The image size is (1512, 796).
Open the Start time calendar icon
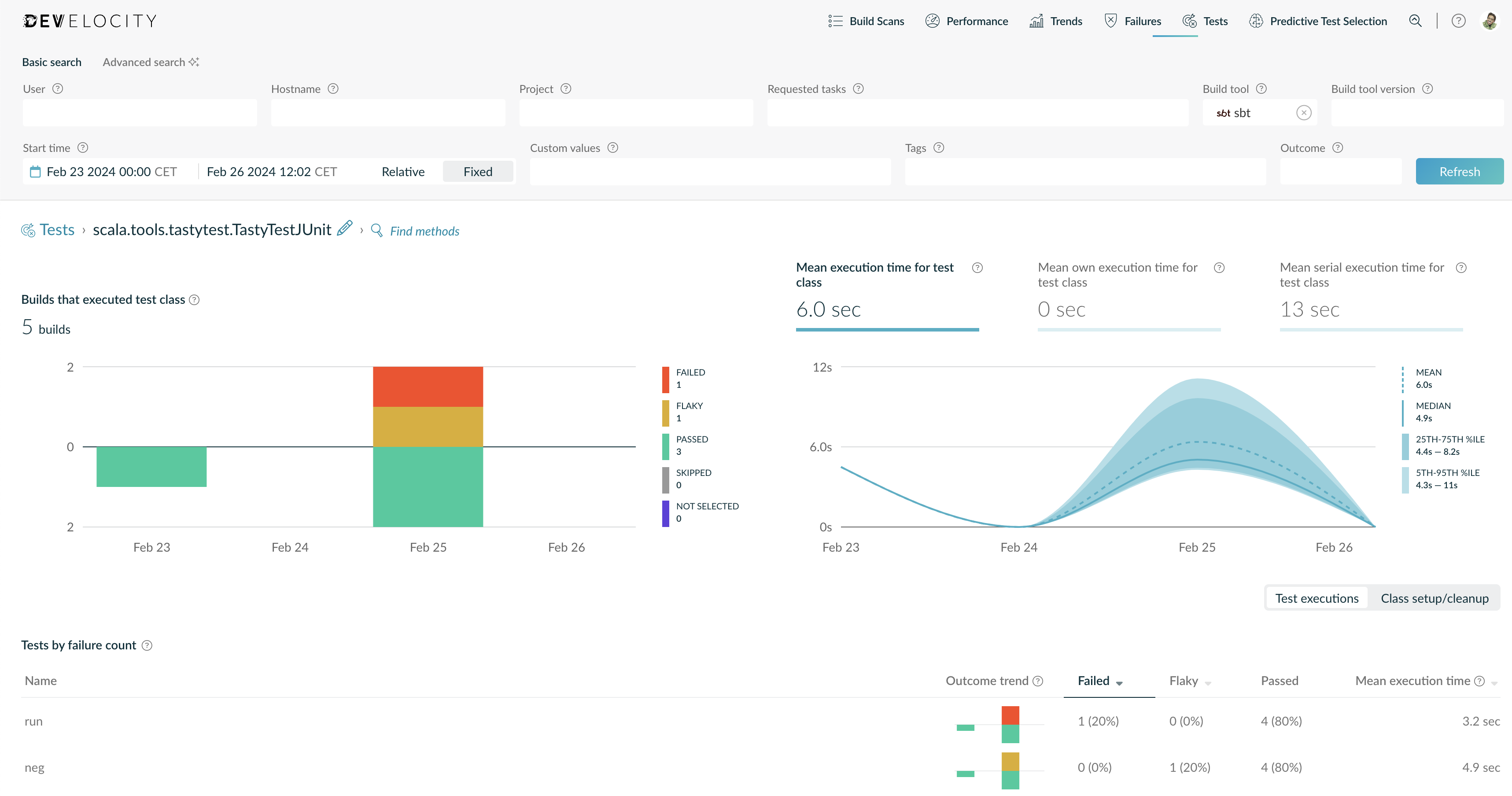(35, 171)
